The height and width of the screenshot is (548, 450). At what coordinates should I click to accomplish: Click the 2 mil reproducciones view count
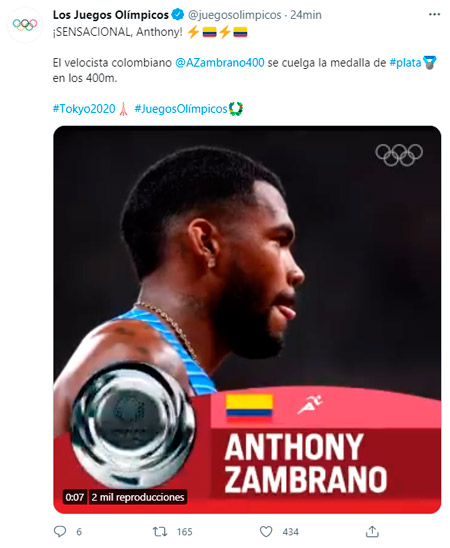138,497
